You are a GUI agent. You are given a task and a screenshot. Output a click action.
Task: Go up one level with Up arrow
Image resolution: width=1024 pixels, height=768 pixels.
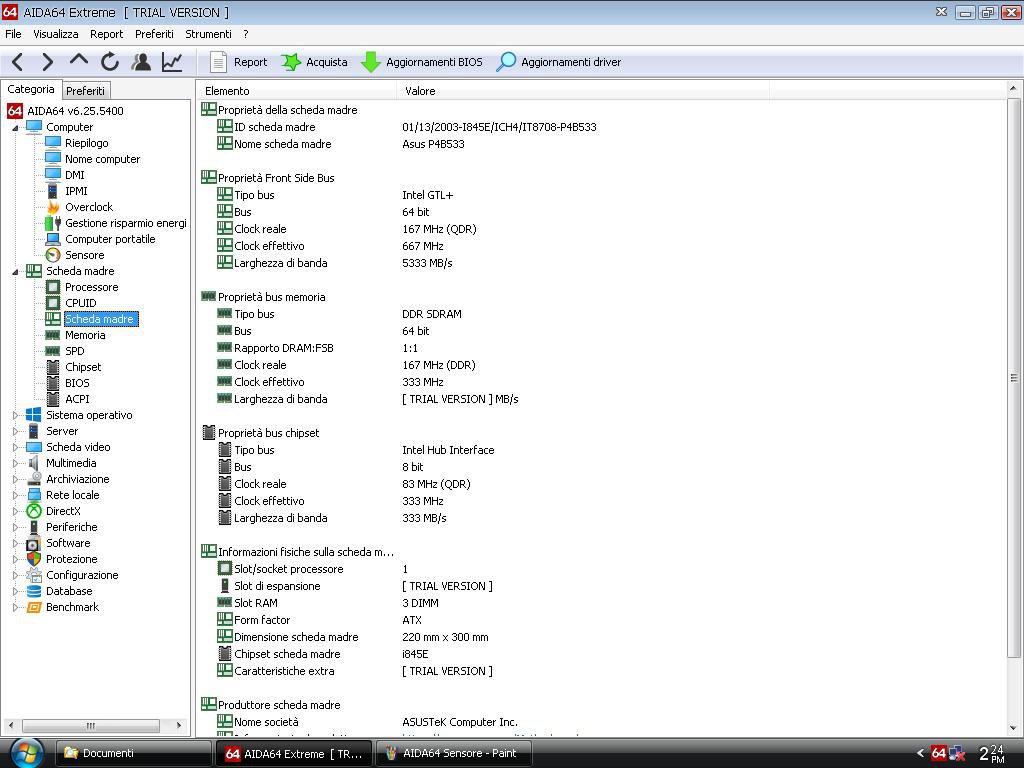coord(78,61)
